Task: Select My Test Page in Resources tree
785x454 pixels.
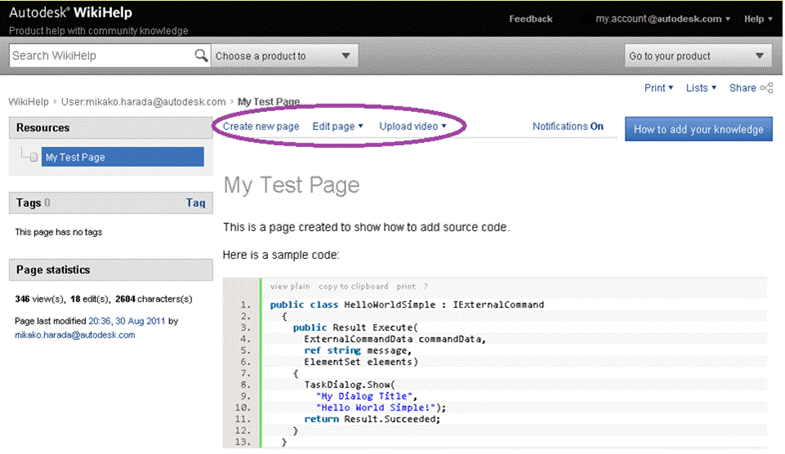Action: (123, 157)
